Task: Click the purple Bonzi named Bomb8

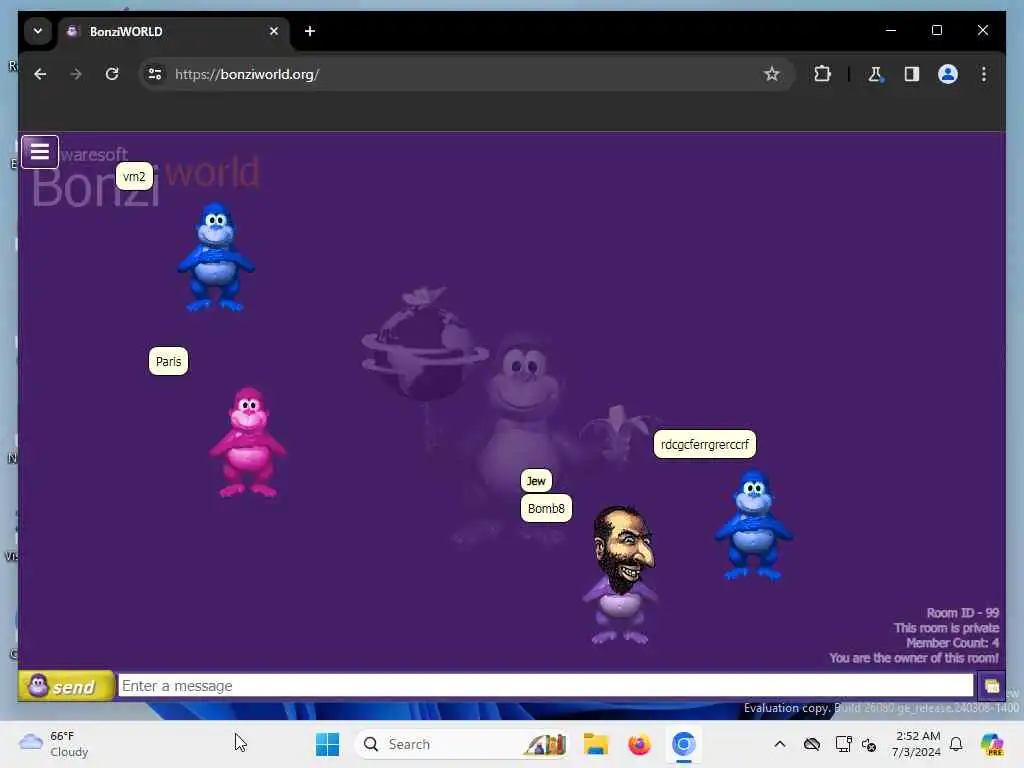Action: click(621, 575)
